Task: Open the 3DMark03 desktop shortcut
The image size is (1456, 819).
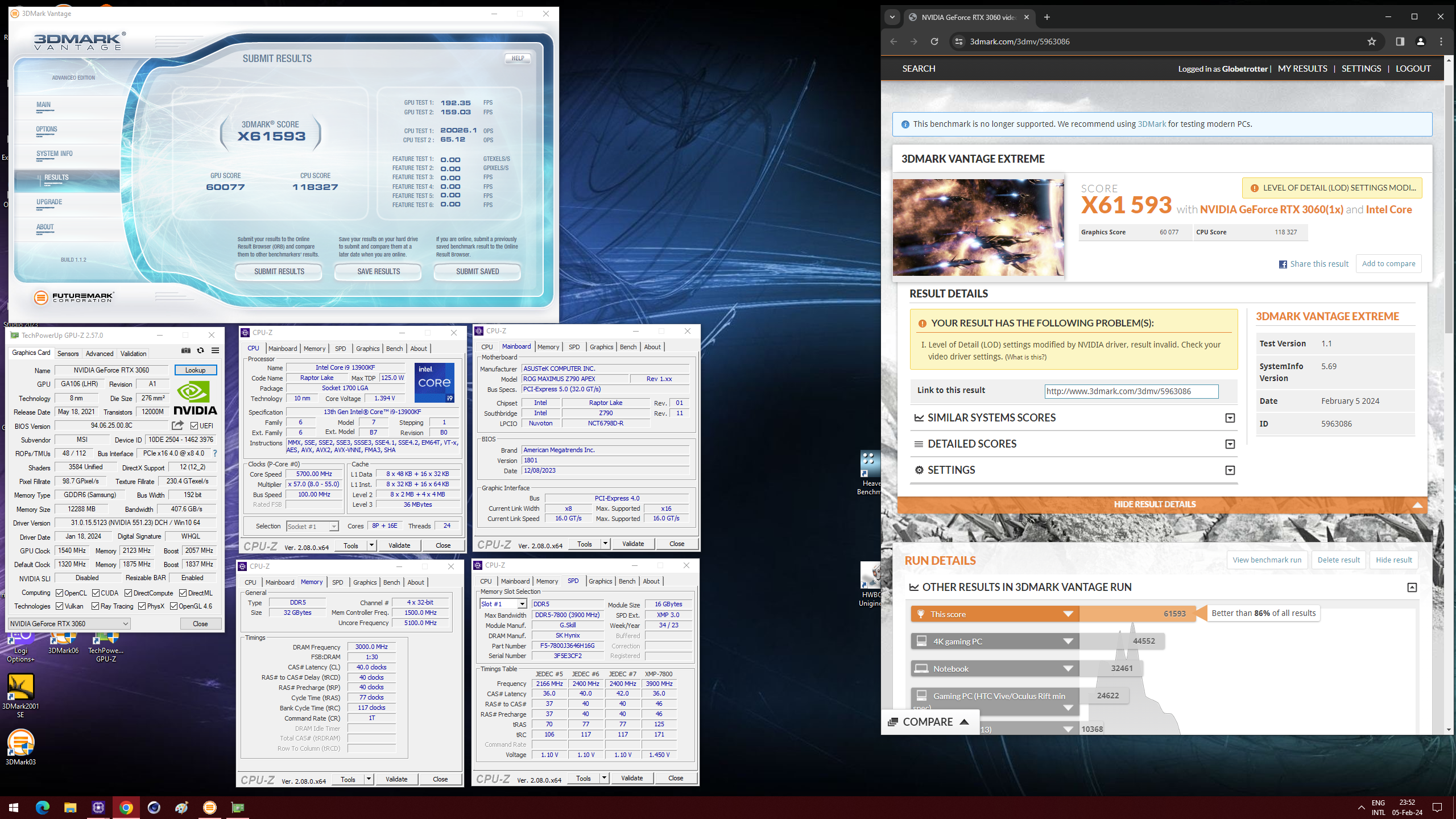Action: point(20,747)
